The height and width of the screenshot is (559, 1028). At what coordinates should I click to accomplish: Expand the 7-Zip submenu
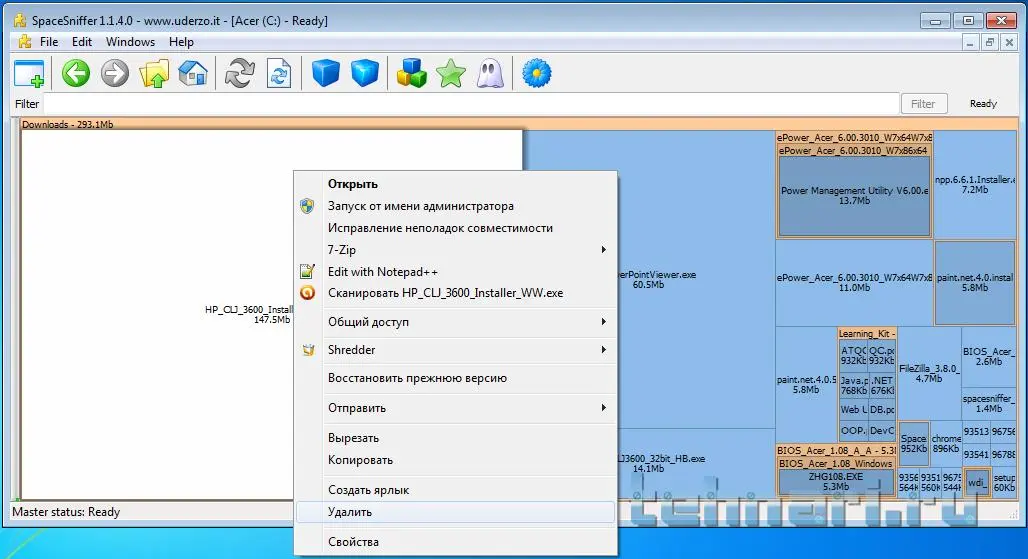tap(455, 250)
